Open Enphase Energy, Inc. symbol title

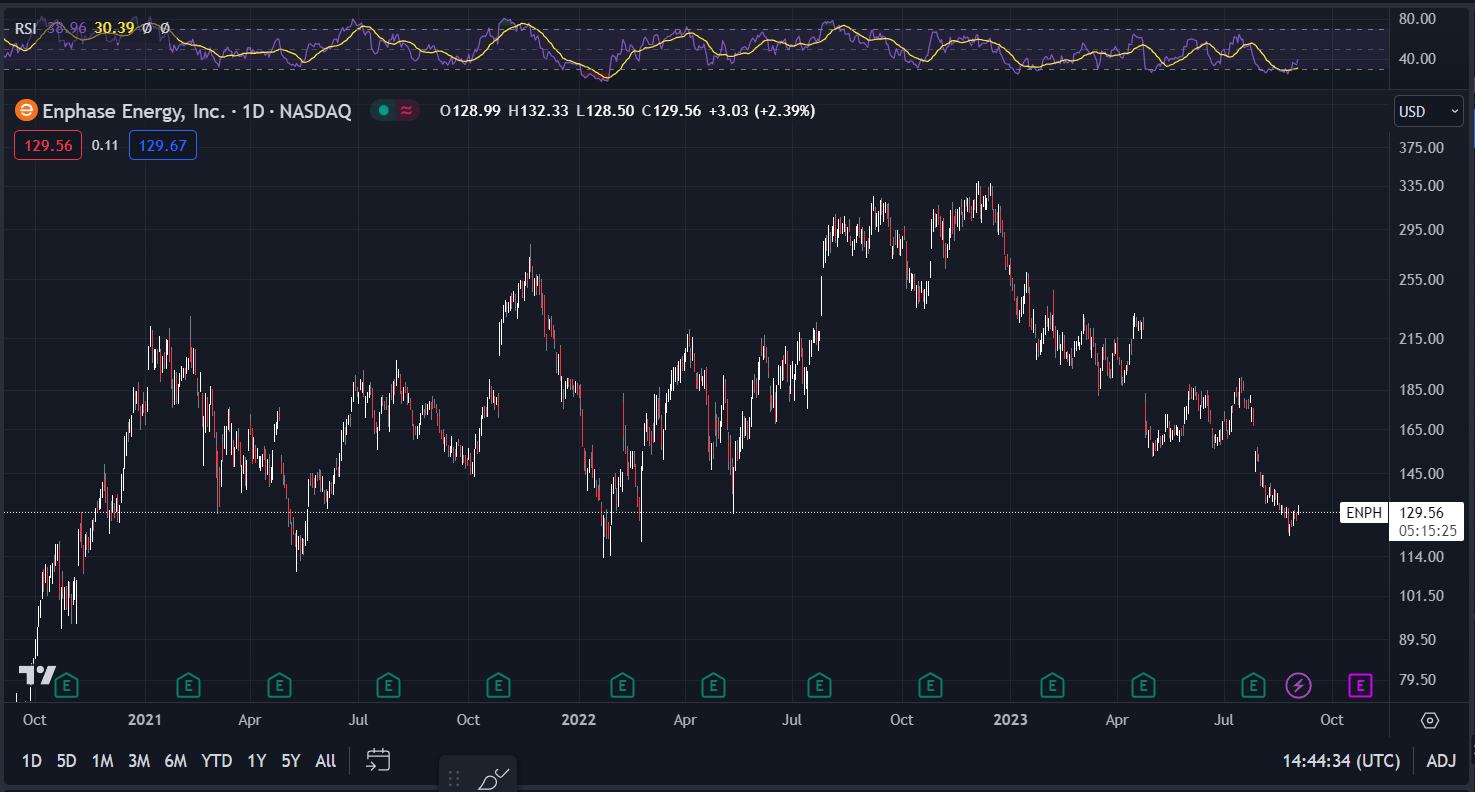[x=197, y=111]
